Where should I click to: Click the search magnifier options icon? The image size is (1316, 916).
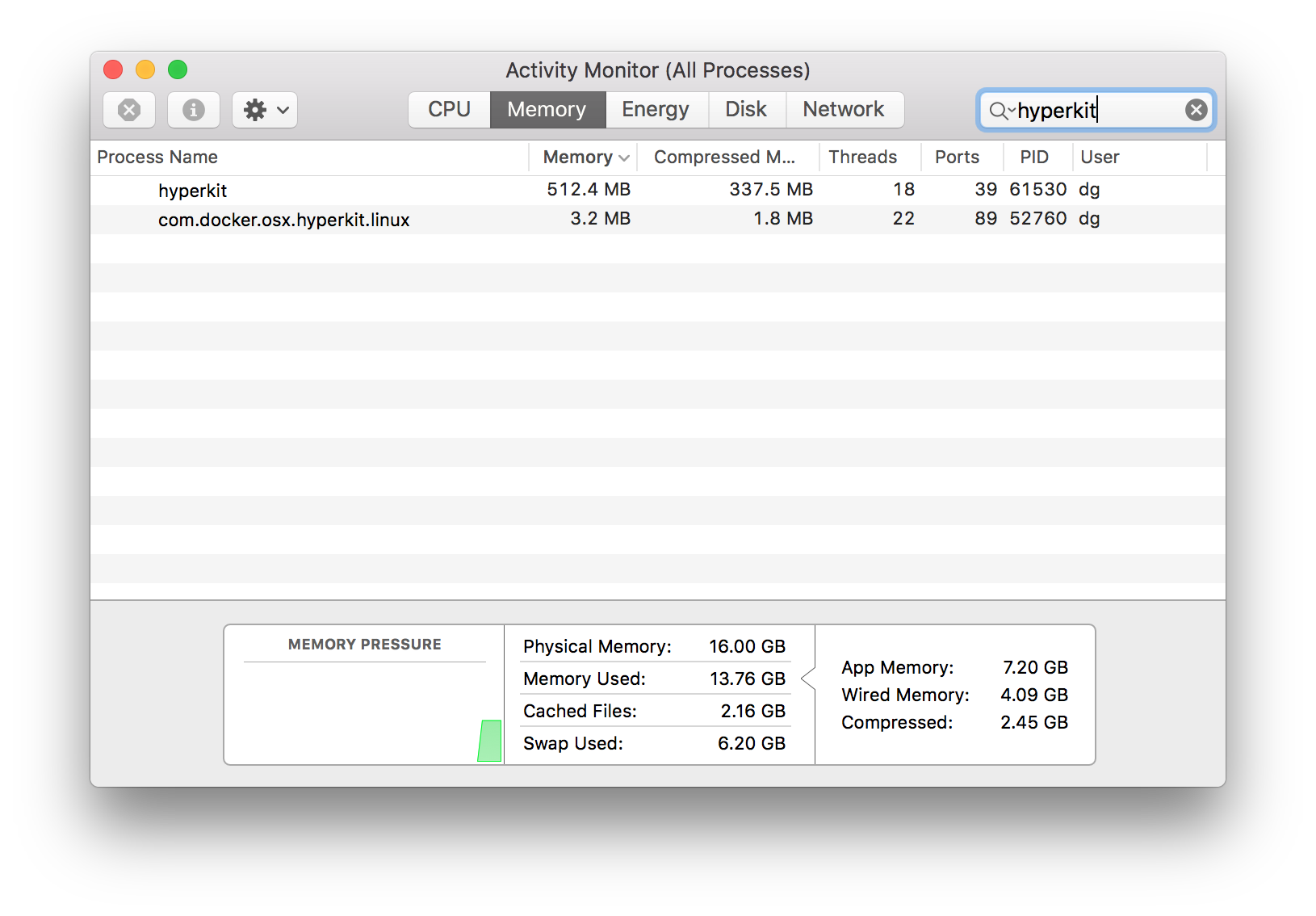tap(1001, 111)
